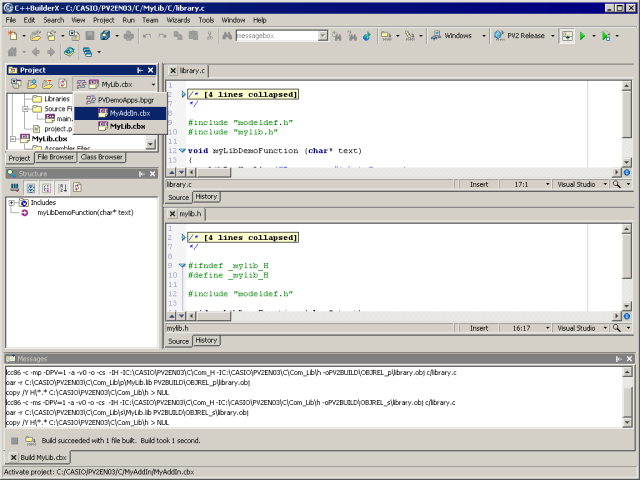
Task: Select myLibDemoFunction in Structure tree
Action: click(x=85, y=213)
